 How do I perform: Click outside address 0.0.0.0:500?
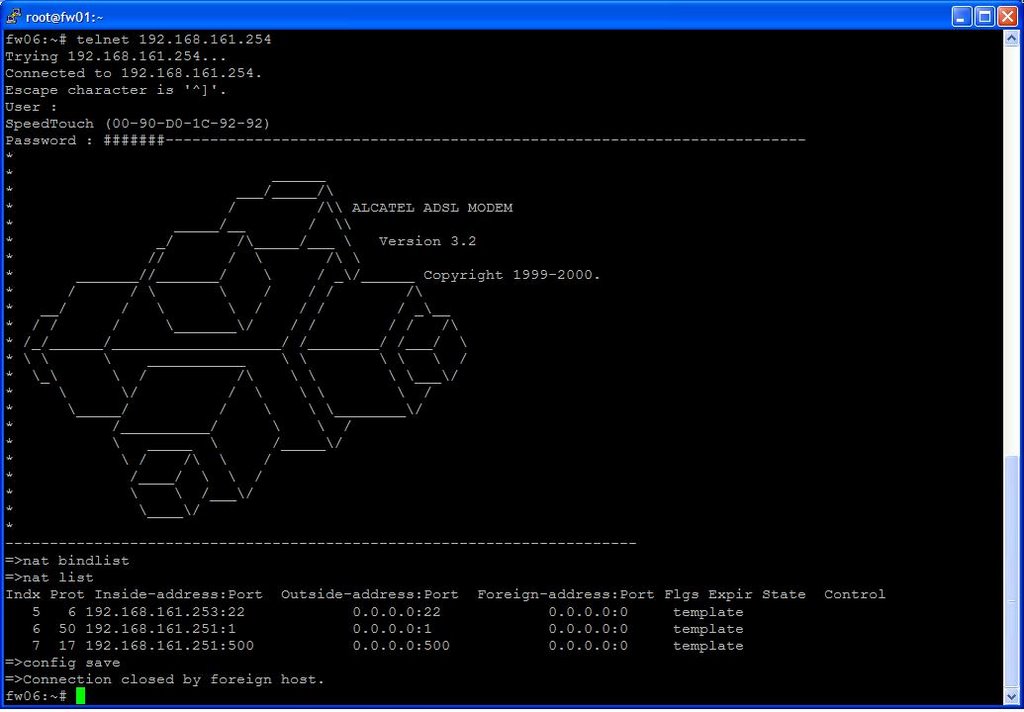[x=401, y=646]
